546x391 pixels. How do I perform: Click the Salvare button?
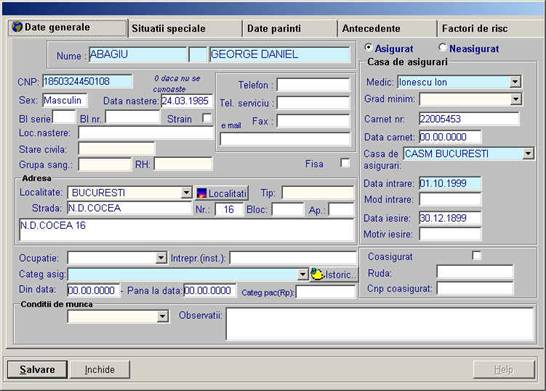[x=37, y=369]
